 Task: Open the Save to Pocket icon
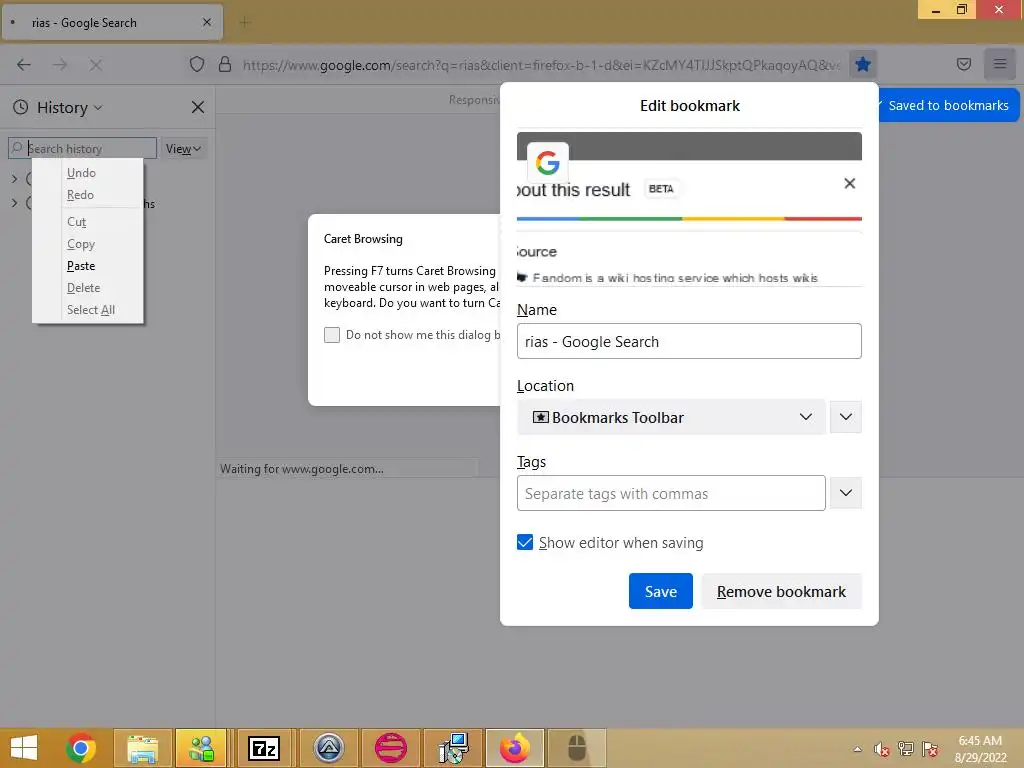963,64
